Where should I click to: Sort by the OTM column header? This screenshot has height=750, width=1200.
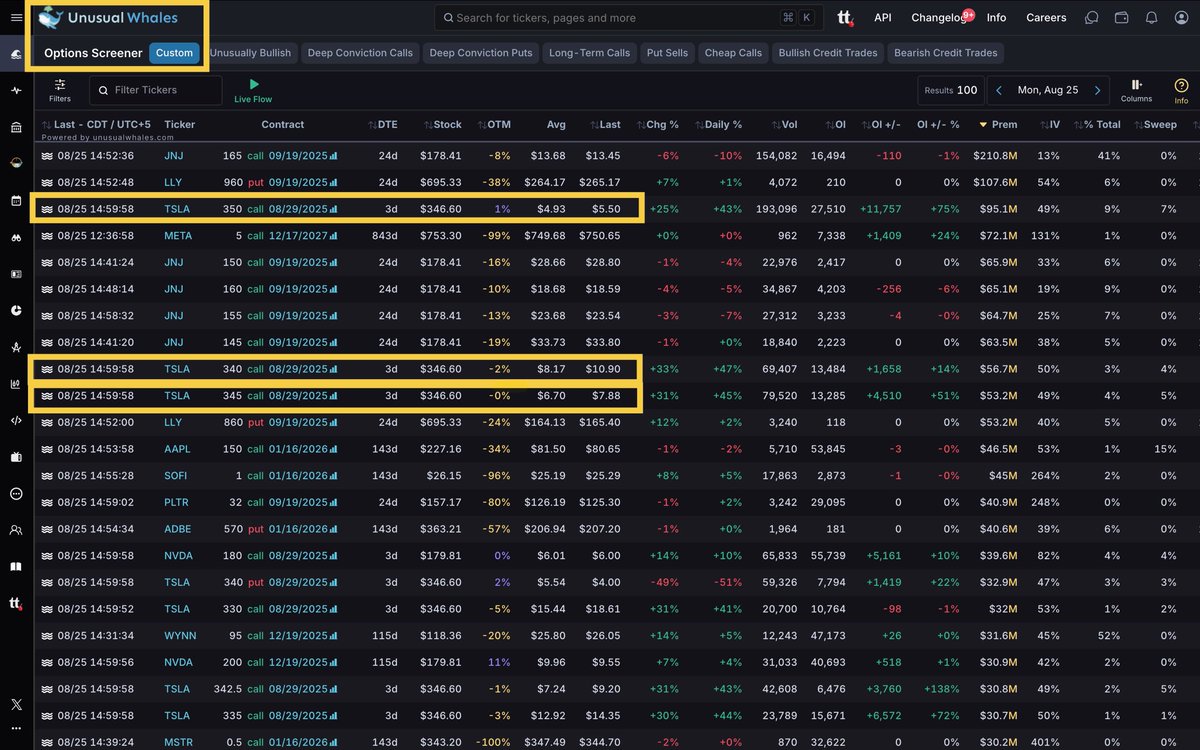click(494, 125)
